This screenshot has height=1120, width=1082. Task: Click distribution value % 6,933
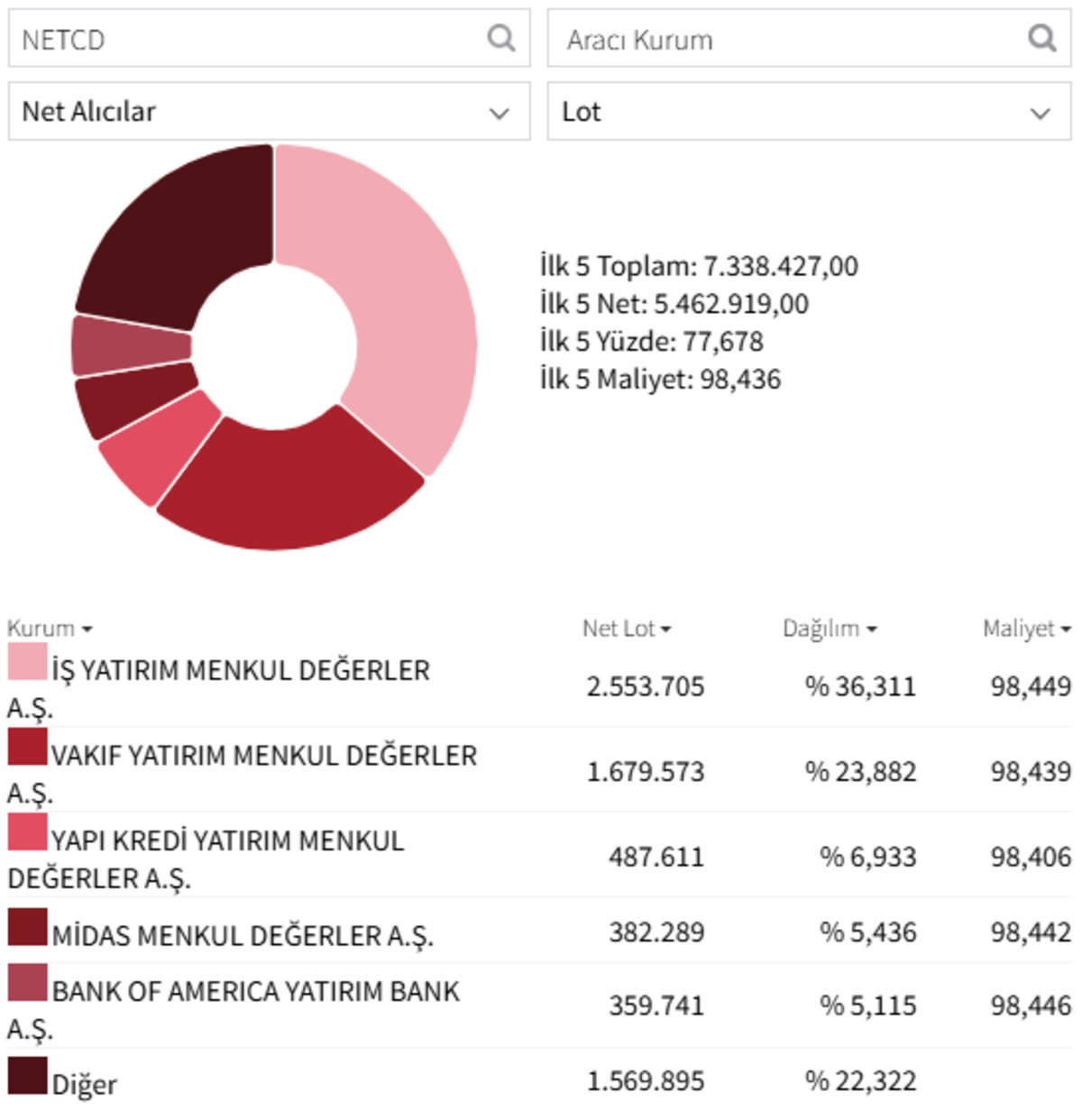[867, 857]
